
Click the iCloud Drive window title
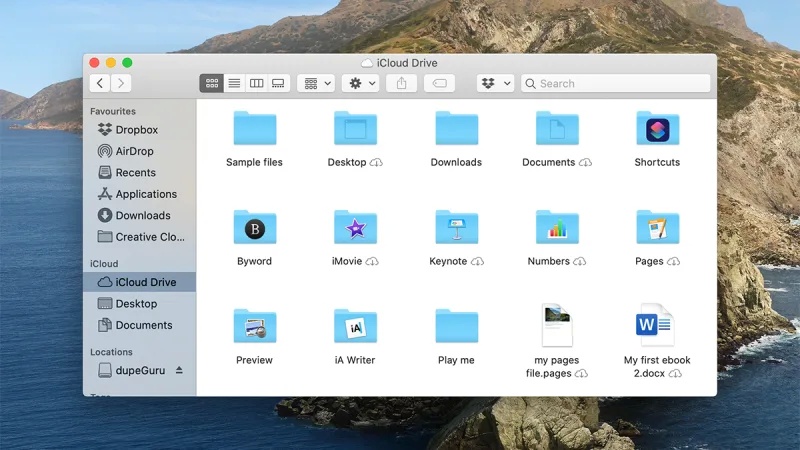tap(407, 63)
